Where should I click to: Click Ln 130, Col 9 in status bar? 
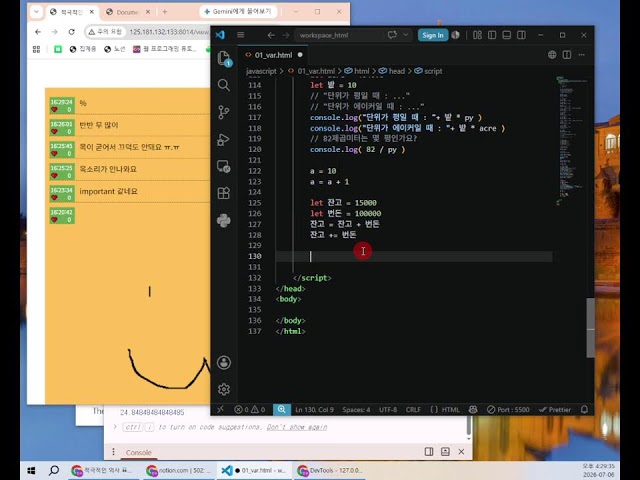314,409
